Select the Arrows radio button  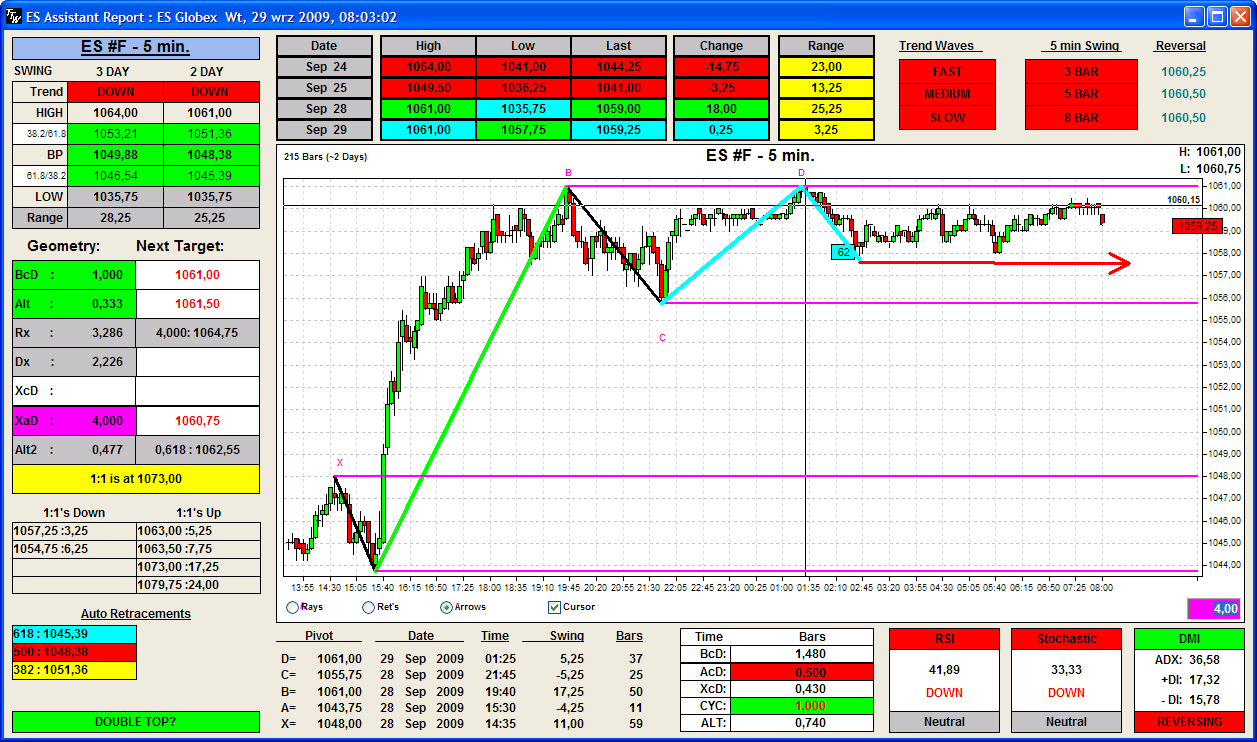click(446, 607)
